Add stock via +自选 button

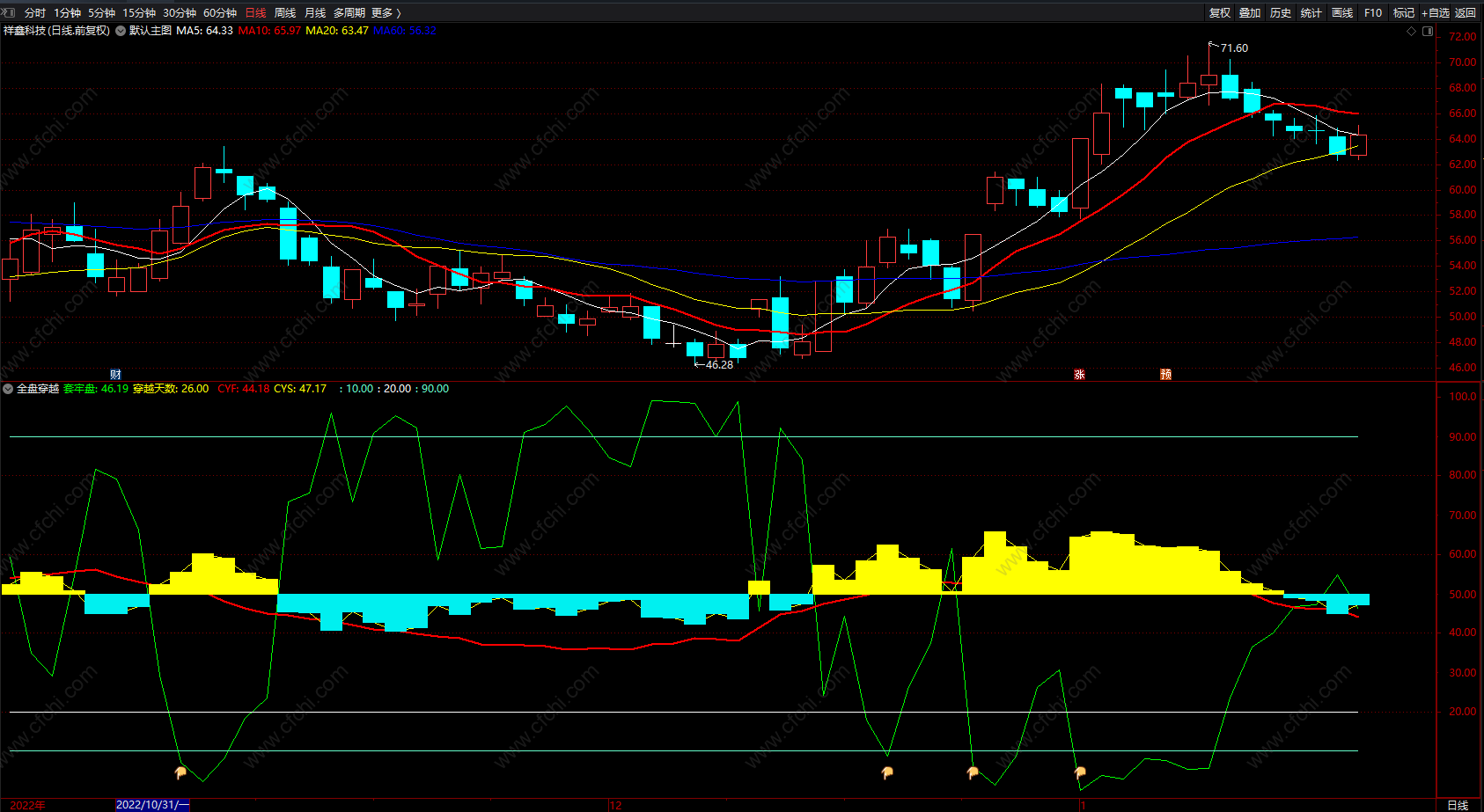[1435, 13]
